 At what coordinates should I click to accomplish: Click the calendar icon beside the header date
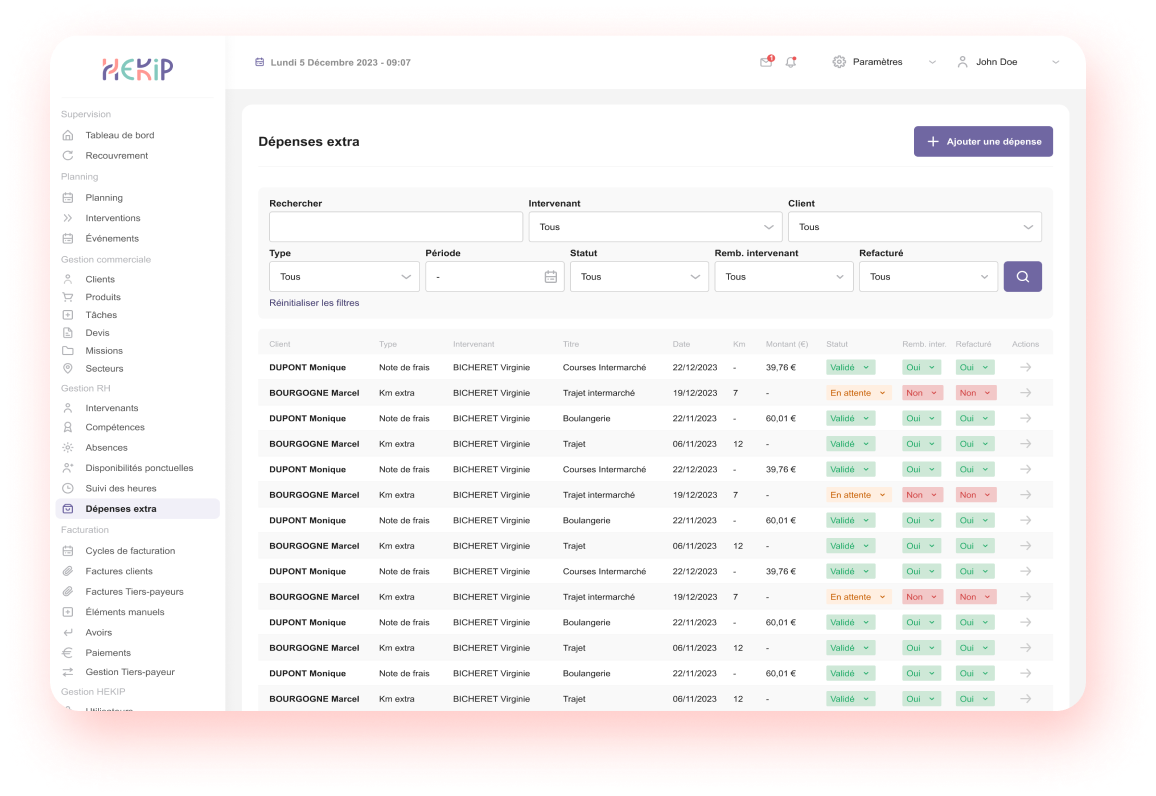(260, 62)
